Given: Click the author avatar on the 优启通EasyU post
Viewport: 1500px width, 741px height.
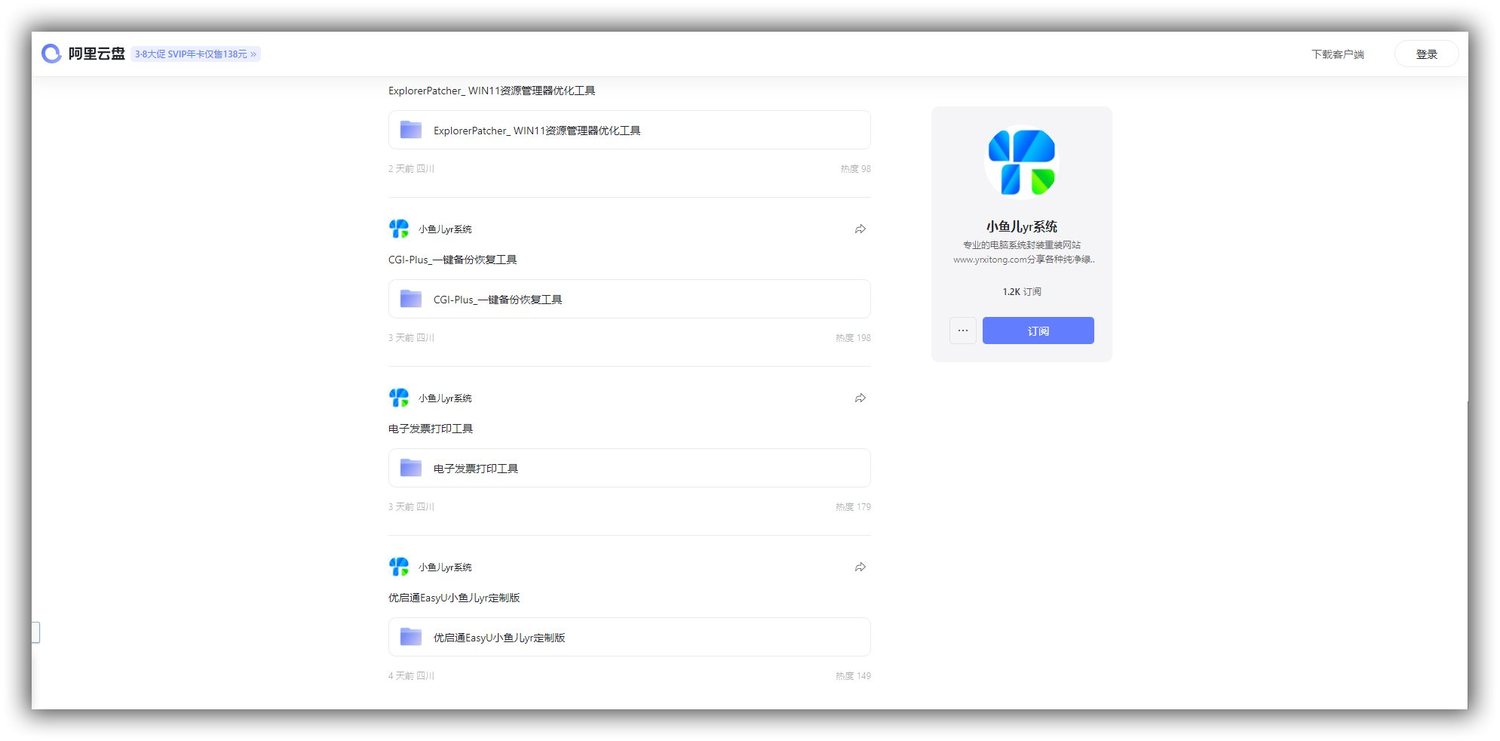Looking at the screenshot, I should tap(399, 567).
